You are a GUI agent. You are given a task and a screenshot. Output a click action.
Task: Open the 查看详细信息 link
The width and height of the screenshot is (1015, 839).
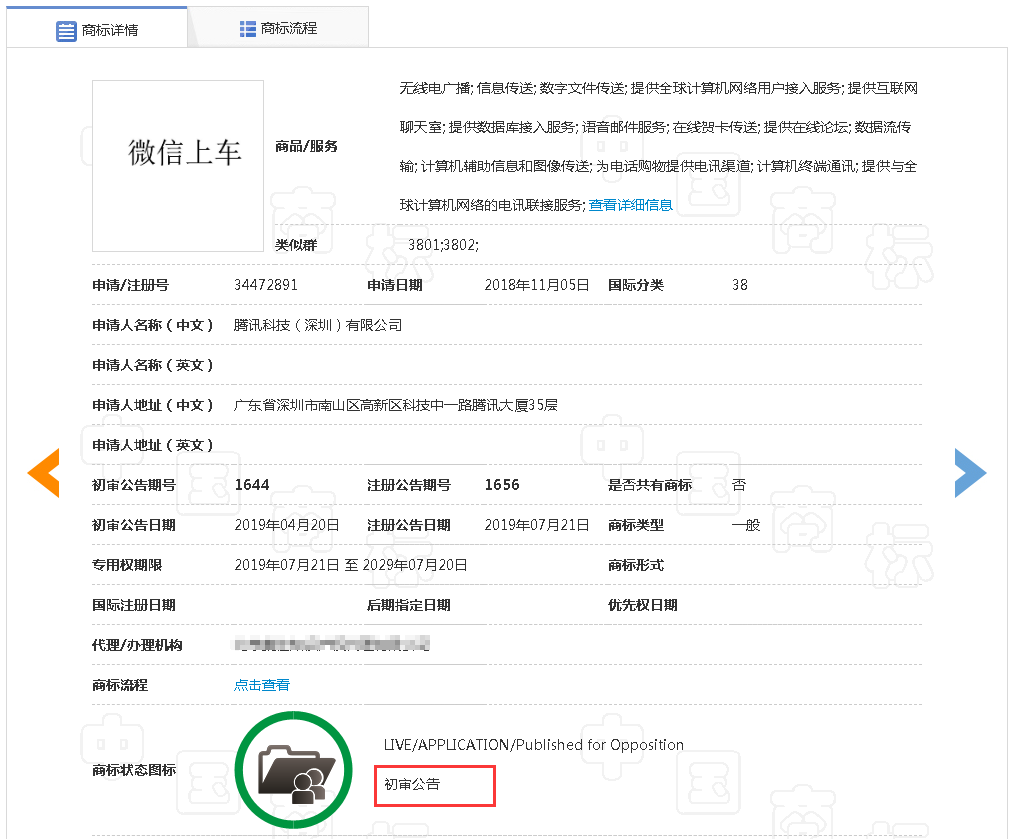tap(630, 205)
